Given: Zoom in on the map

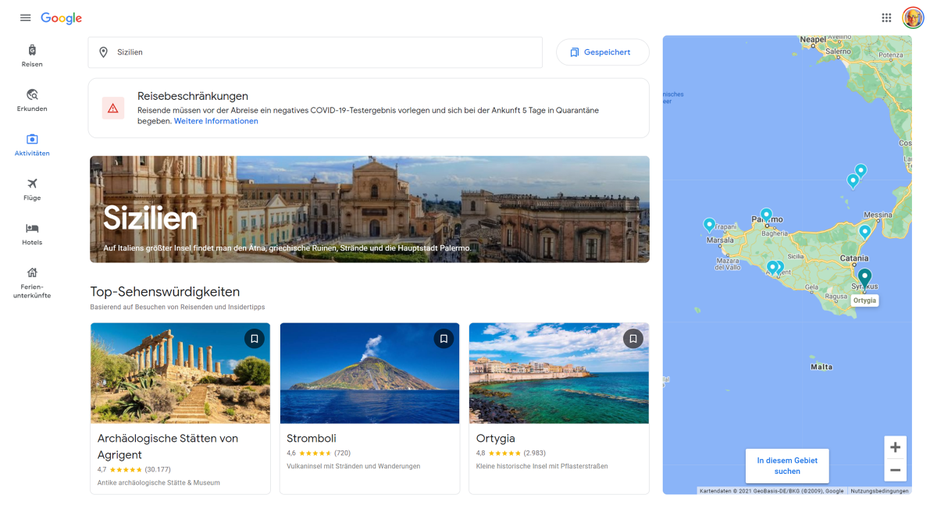Looking at the screenshot, I should pos(895,447).
